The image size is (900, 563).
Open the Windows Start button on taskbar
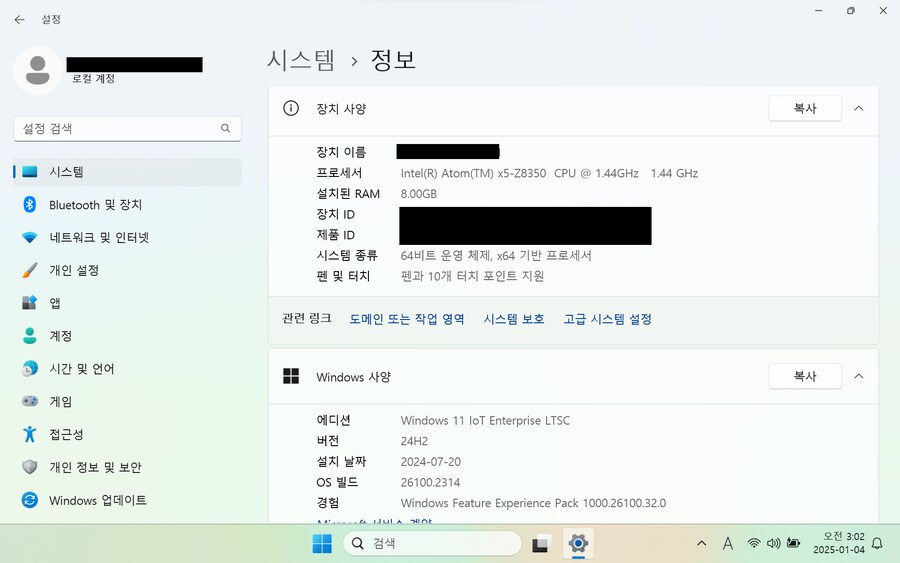[322, 544]
